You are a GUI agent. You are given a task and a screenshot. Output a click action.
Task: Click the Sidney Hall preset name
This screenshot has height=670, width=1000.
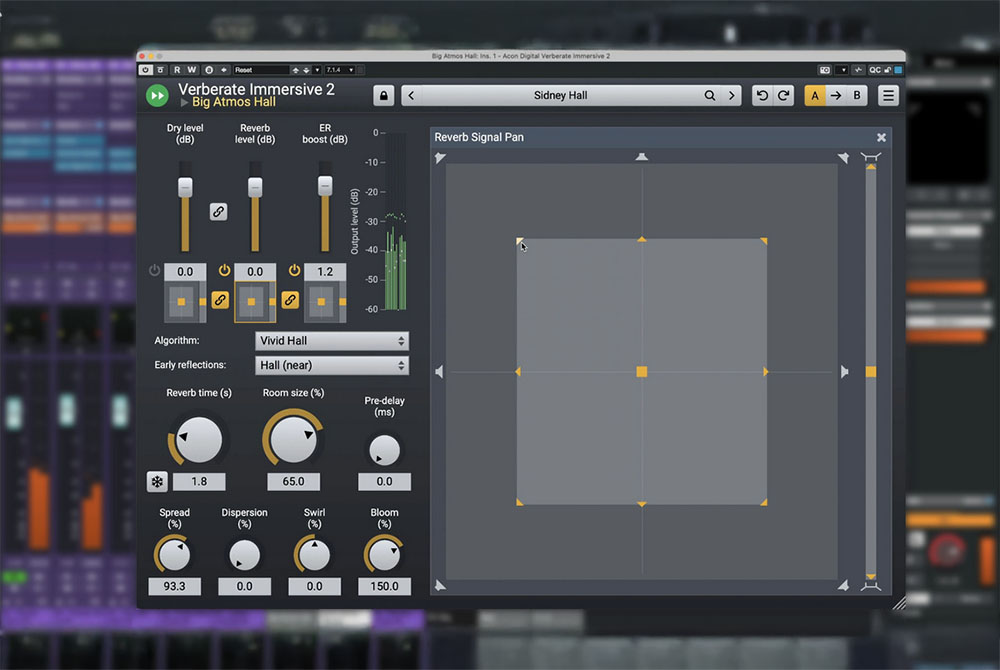(x=560, y=96)
